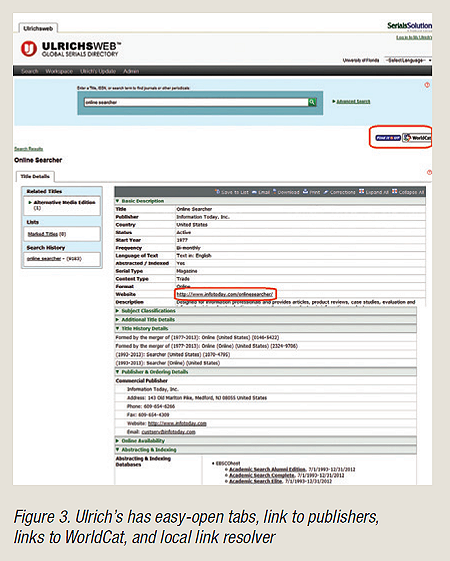Click Corrections in the record toolbar
450x561 pixels.
[x=339, y=192]
